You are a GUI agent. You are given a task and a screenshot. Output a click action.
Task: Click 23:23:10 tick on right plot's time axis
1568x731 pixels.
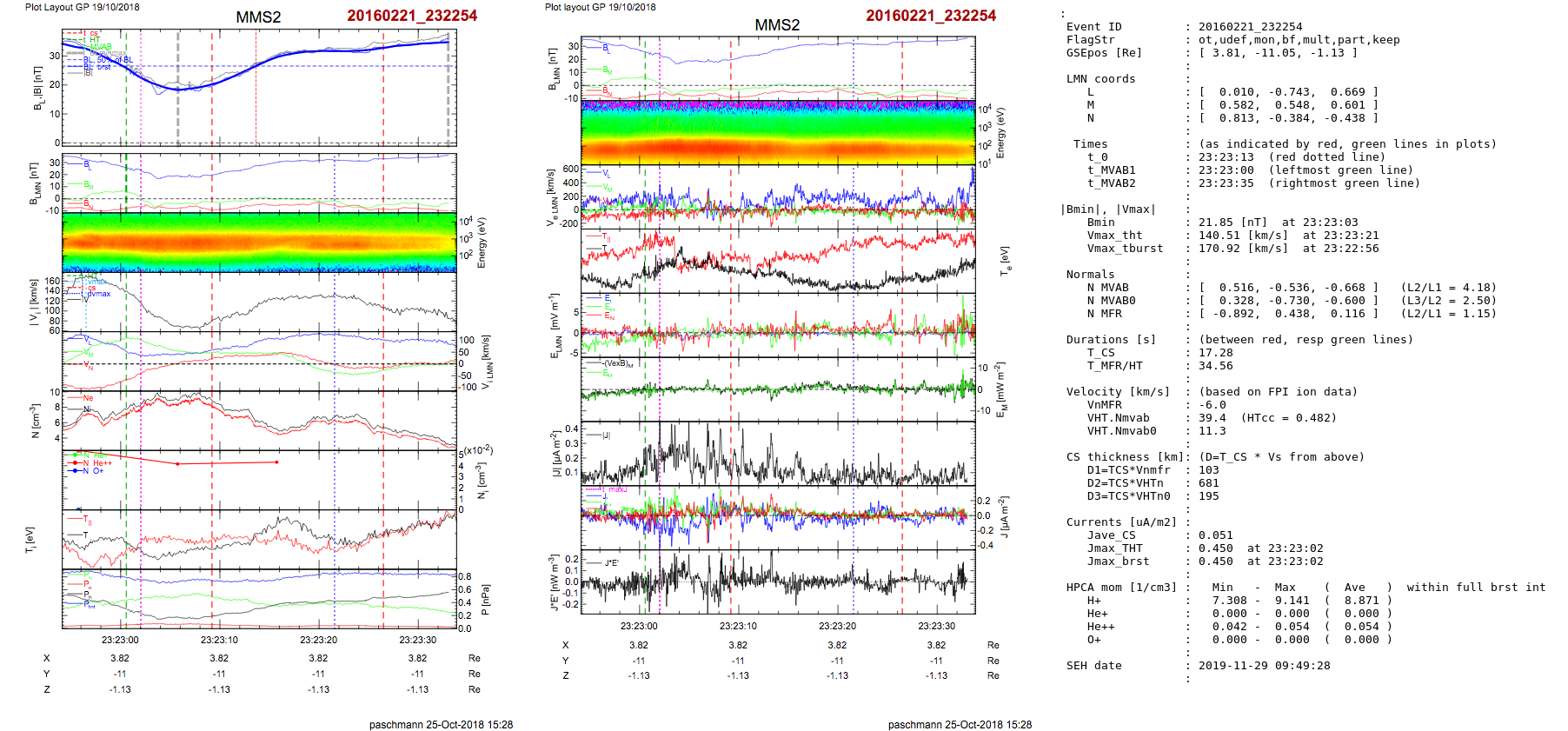coord(738,626)
